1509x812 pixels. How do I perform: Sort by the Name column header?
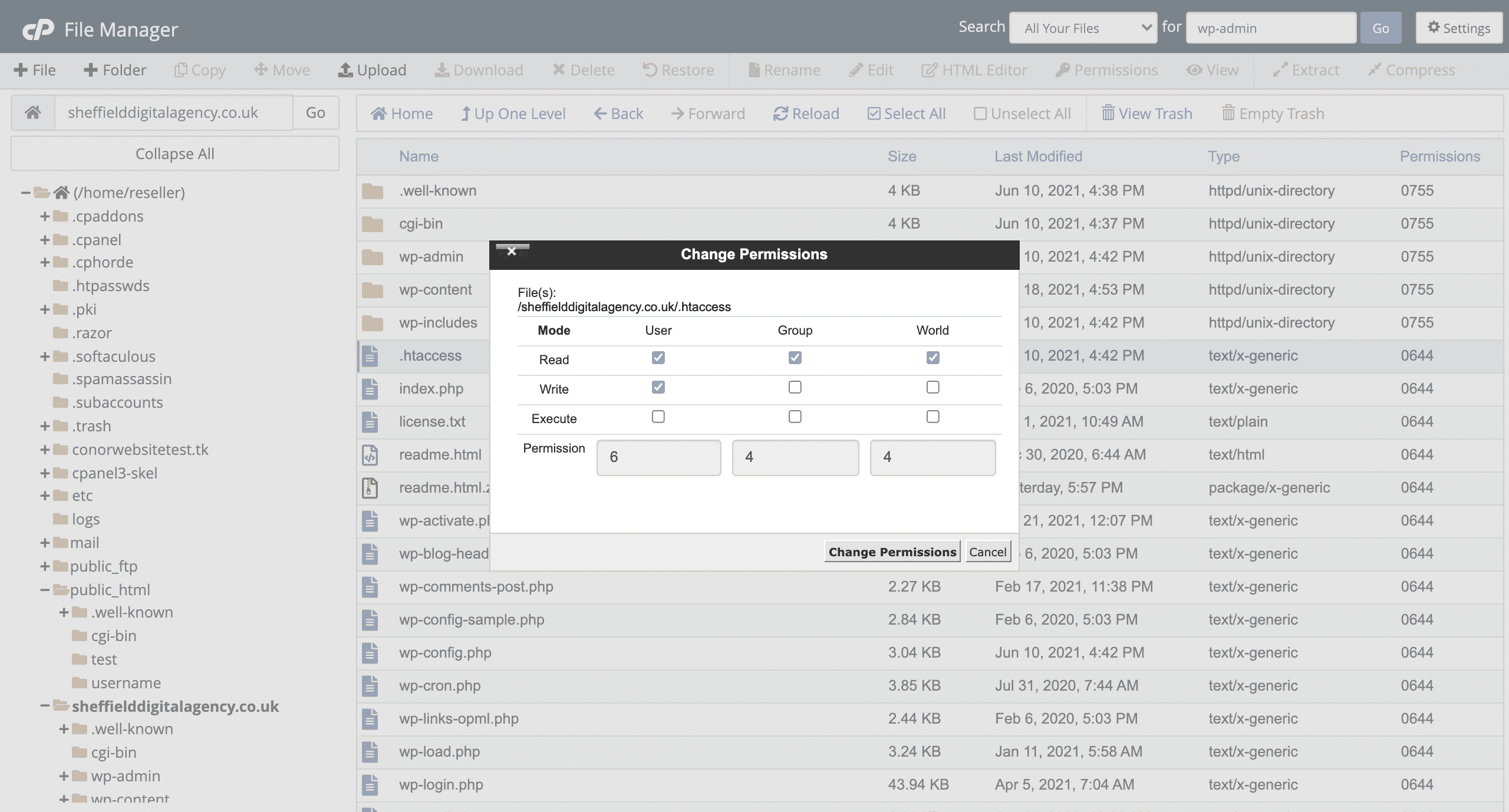point(419,156)
